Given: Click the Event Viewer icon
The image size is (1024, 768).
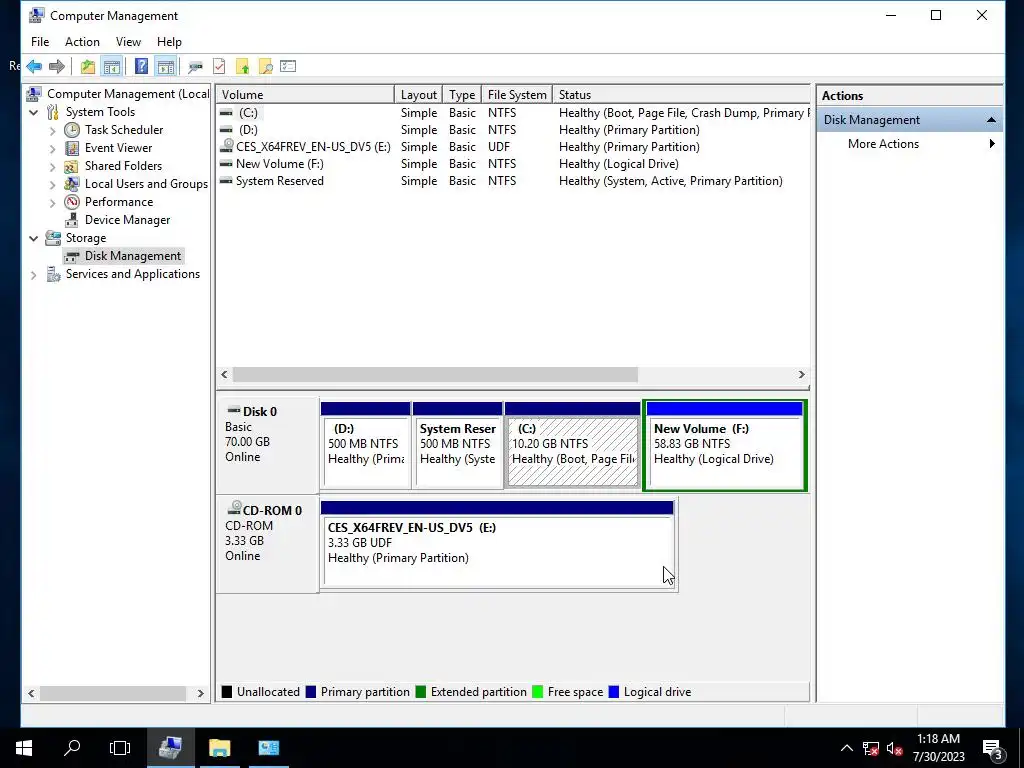Looking at the screenshot, I should tap(72, 148).
